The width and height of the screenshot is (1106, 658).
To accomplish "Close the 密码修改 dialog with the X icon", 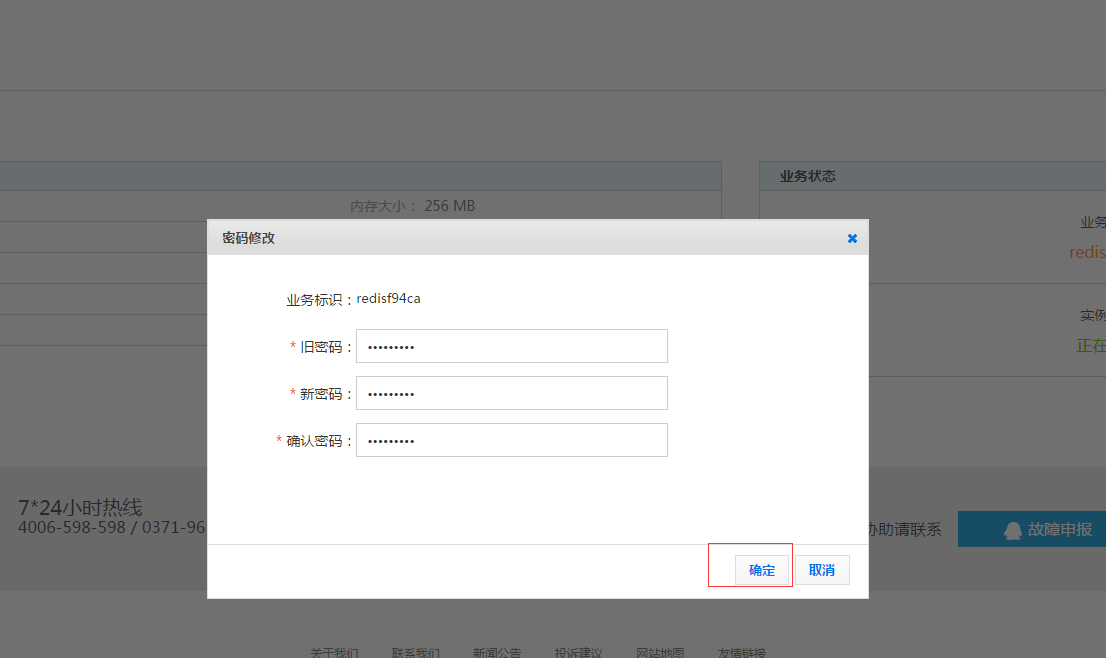I will [852, 238].
